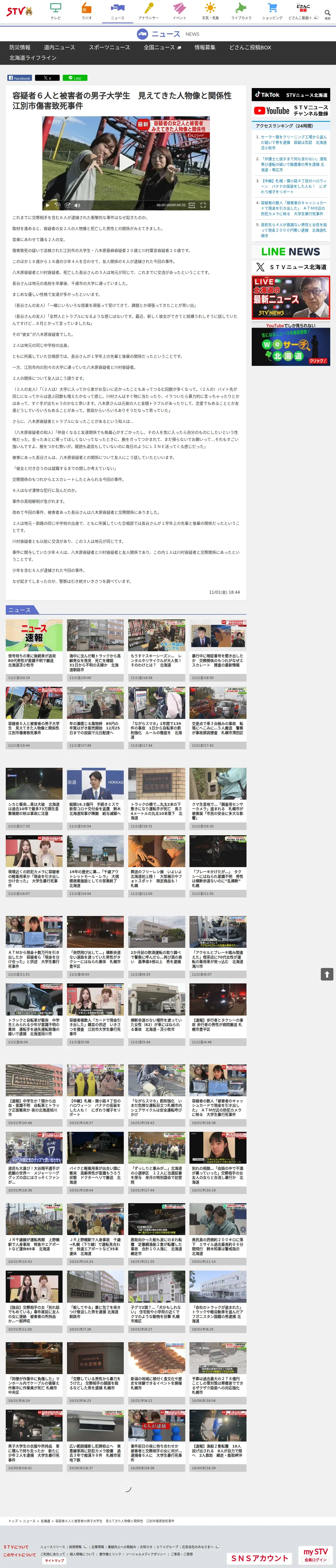The width and height of the screenshot is (336, 1568).
Task: Open article 19年の歴史に幕…「千歳アウトレットモール・レラ」
Action: 95,866
